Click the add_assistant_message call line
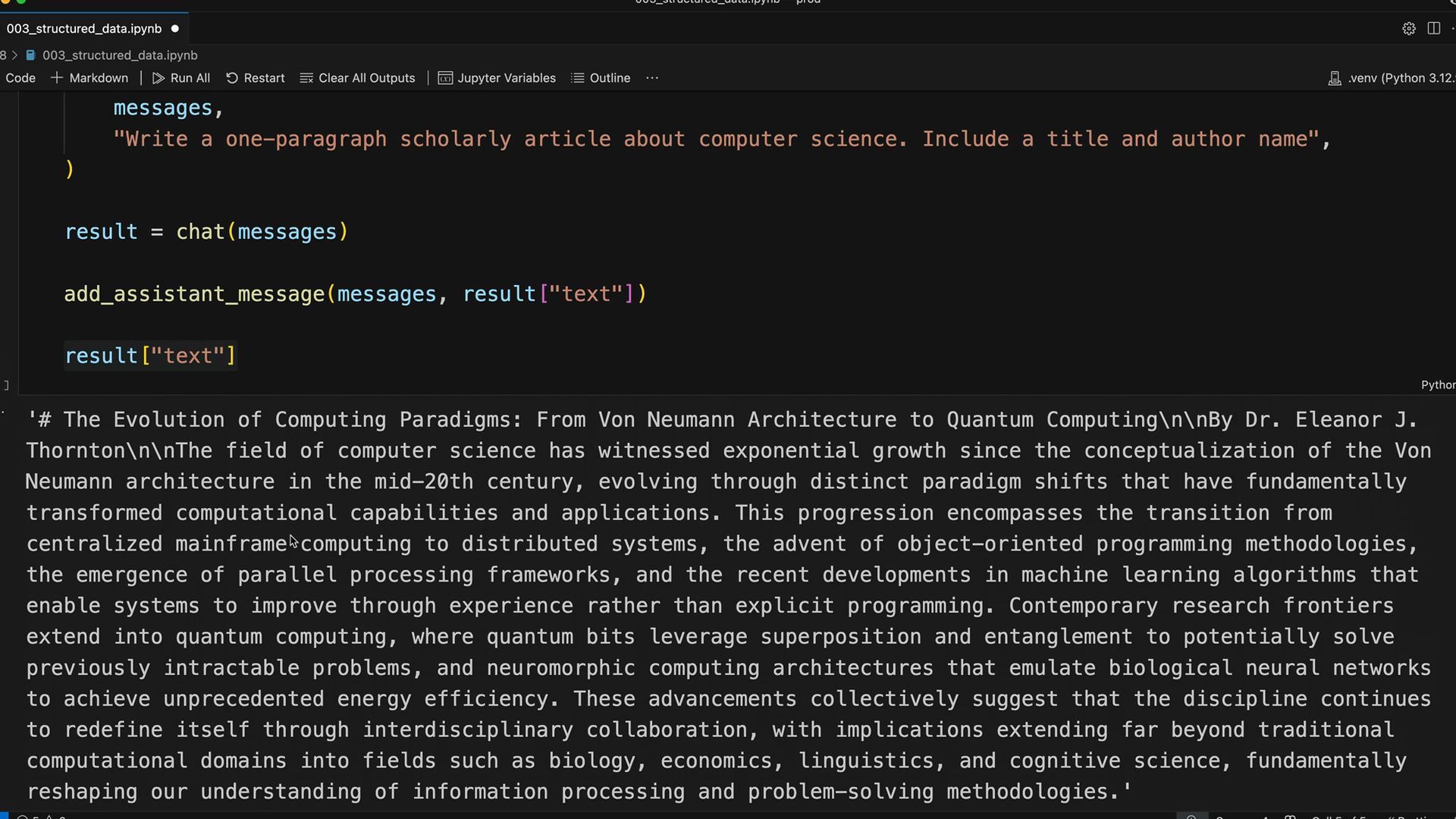The width and height of the screenshot is (1456, 819). pos(356,294)
